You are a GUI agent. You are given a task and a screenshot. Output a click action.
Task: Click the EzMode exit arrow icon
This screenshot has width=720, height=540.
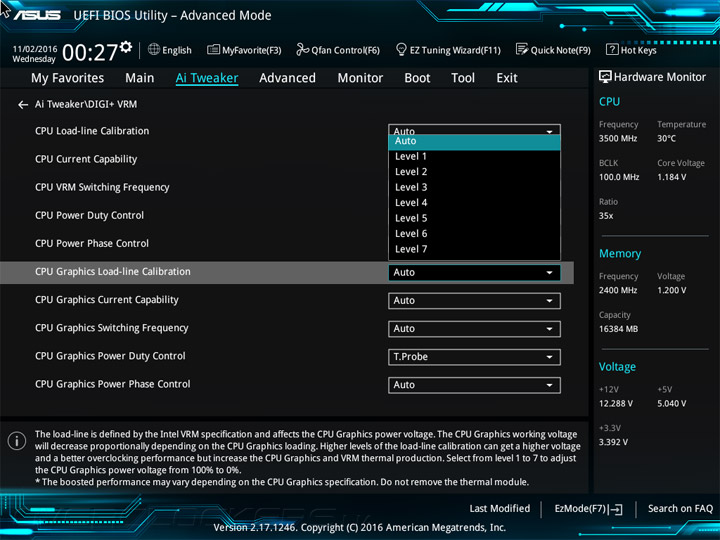(616, 509)
